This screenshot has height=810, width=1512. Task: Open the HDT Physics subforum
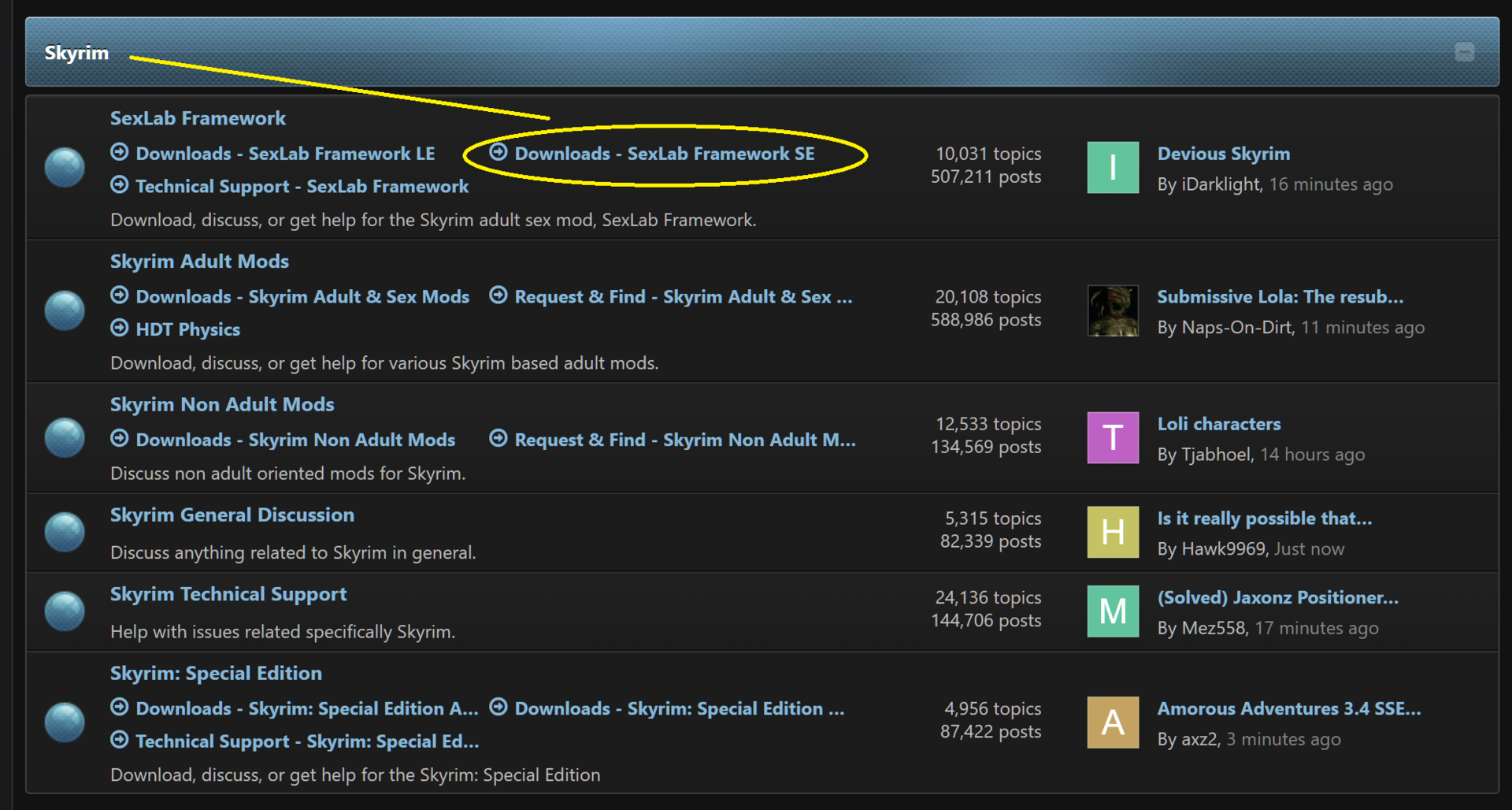point(188,330)
